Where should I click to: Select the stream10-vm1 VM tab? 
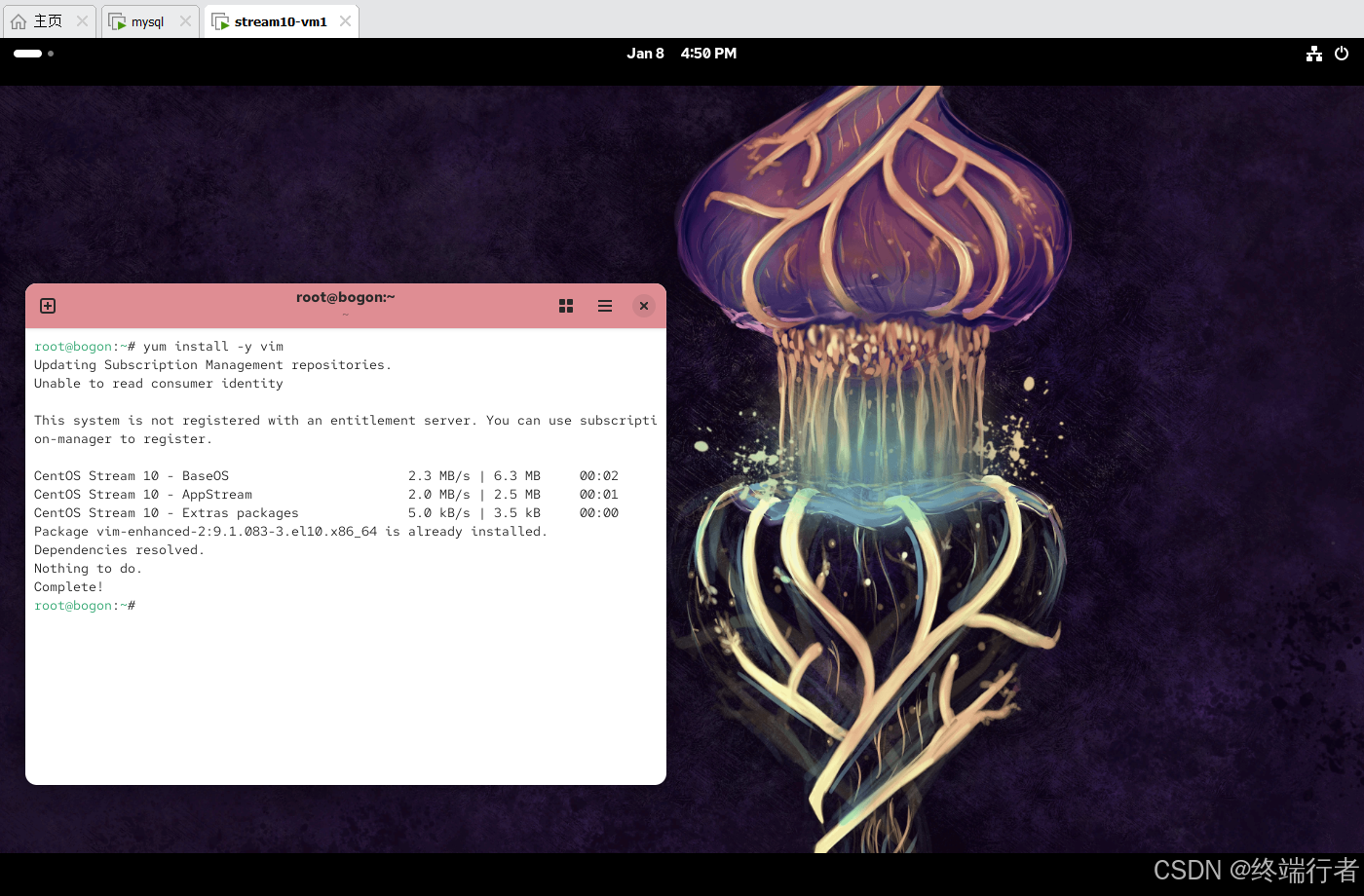[281, 21]
